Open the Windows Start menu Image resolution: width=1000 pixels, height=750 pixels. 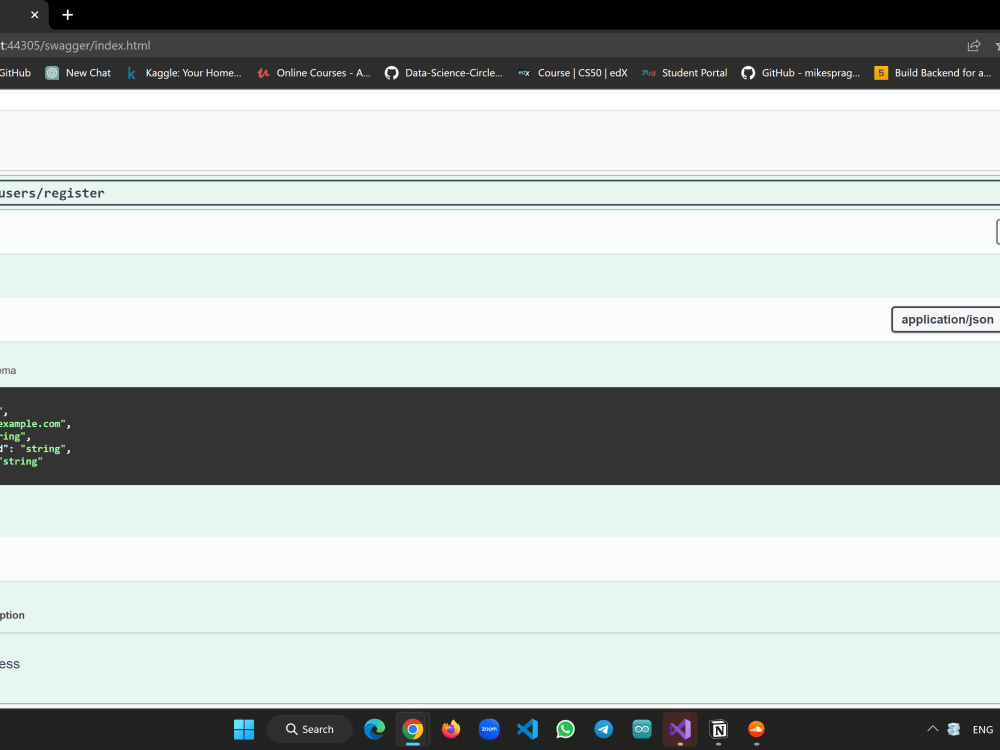point(243,729)
